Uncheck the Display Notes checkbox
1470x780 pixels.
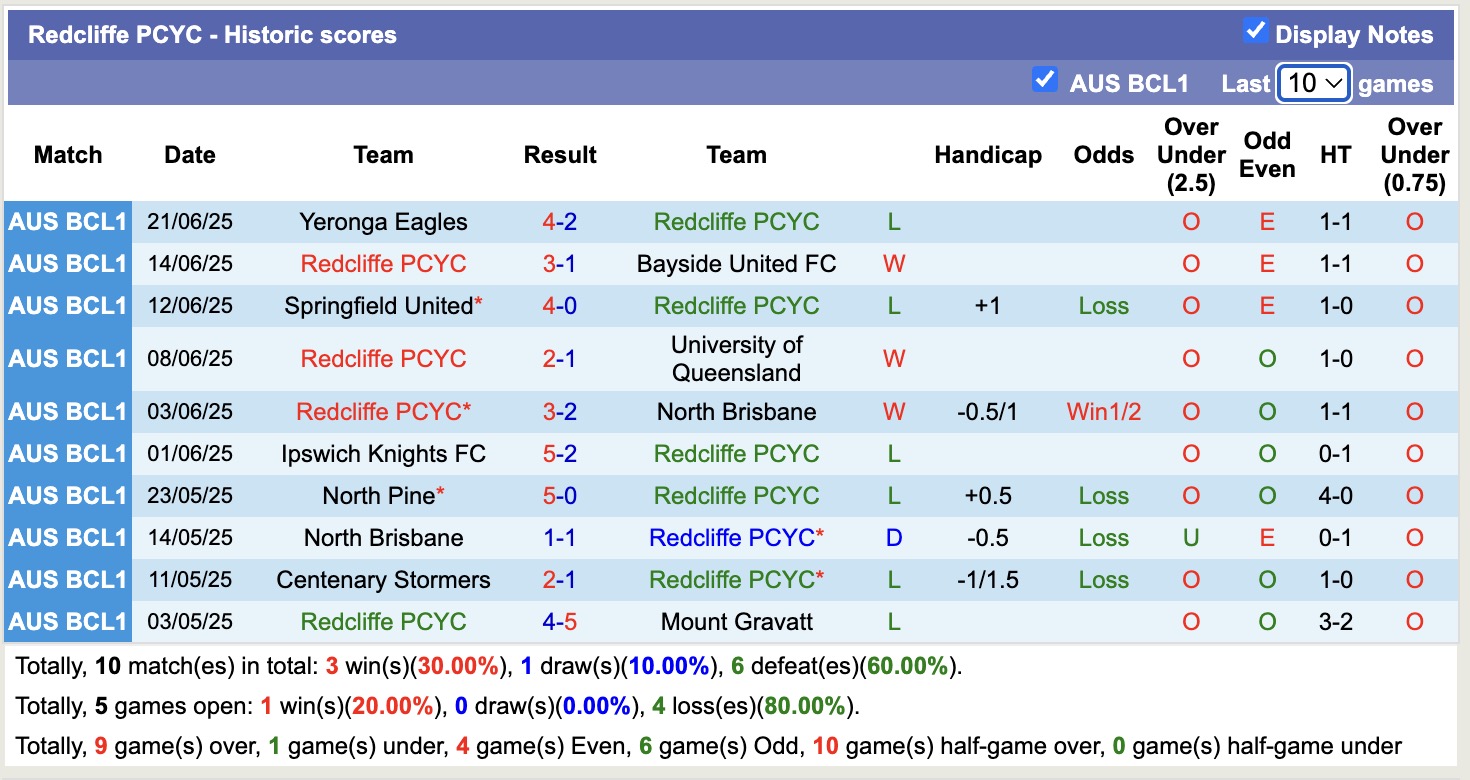coord(1254,31)
